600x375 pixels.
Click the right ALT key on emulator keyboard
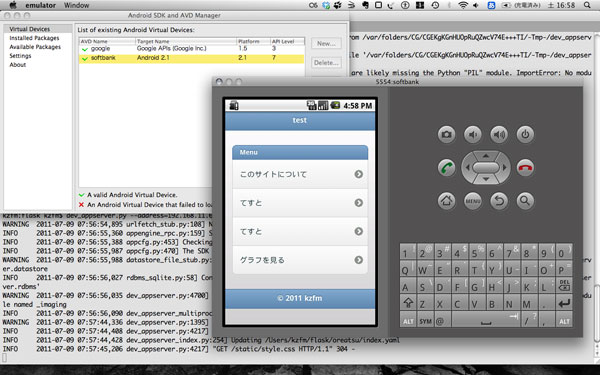point(564,321)
